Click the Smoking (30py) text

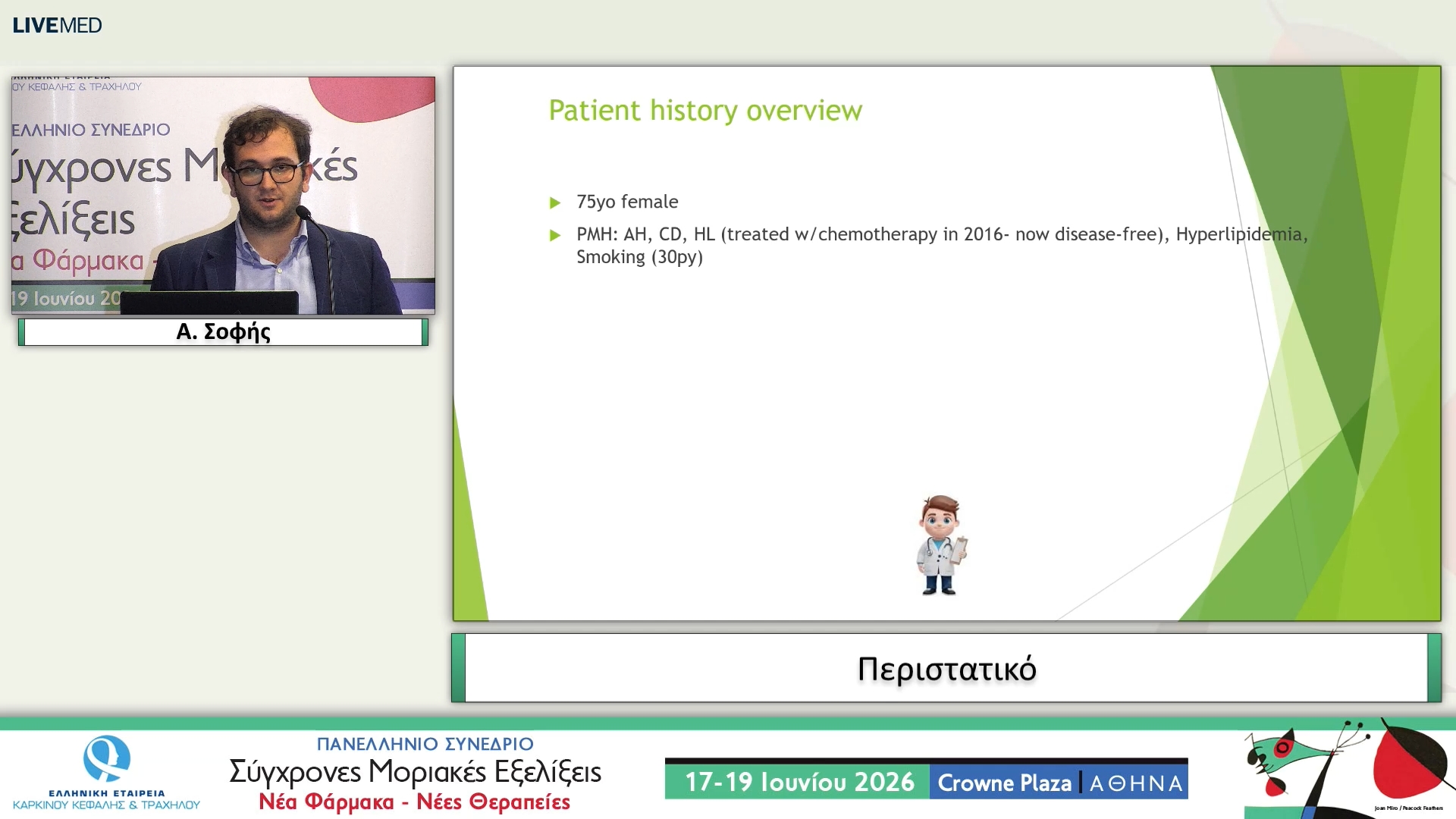[639, 257]
